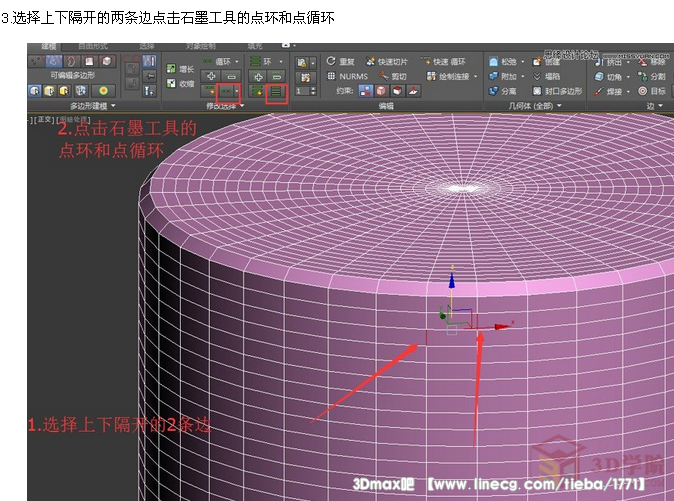Screen dimensions: 674x501
Task: Click second yellow cube preview icon
Action: [50, 91]
